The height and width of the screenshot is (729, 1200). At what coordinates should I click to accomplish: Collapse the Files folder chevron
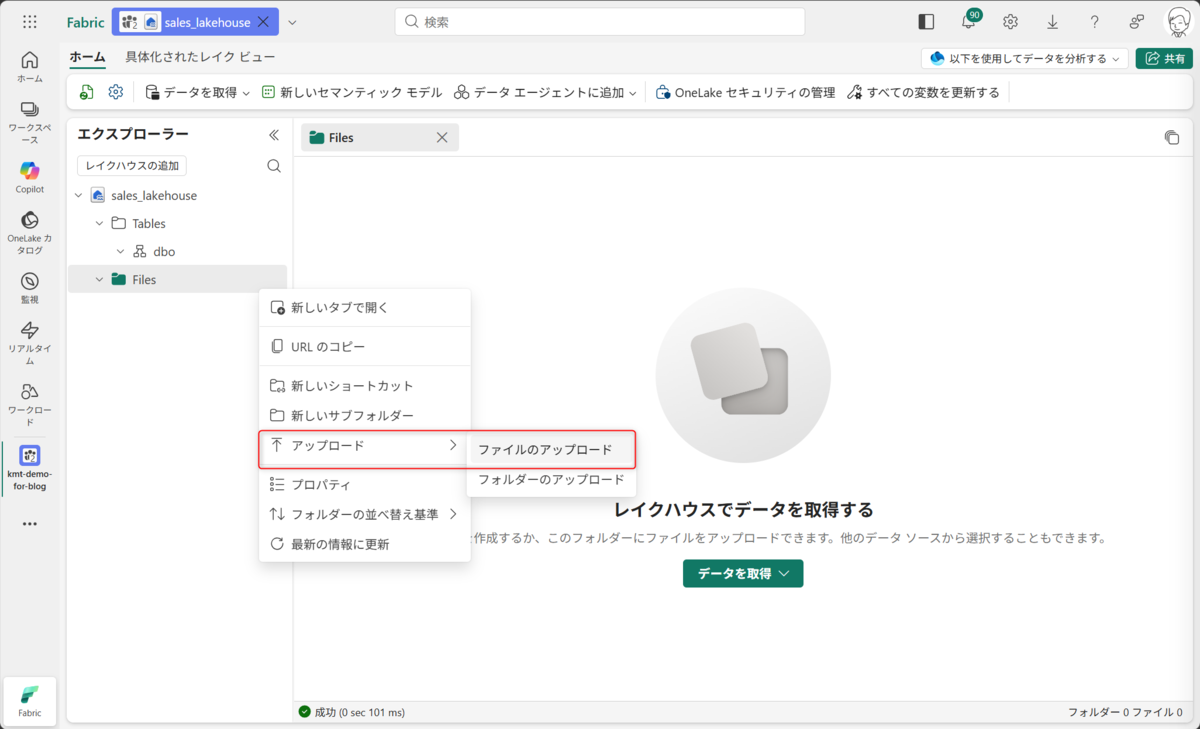click(99, 280)
